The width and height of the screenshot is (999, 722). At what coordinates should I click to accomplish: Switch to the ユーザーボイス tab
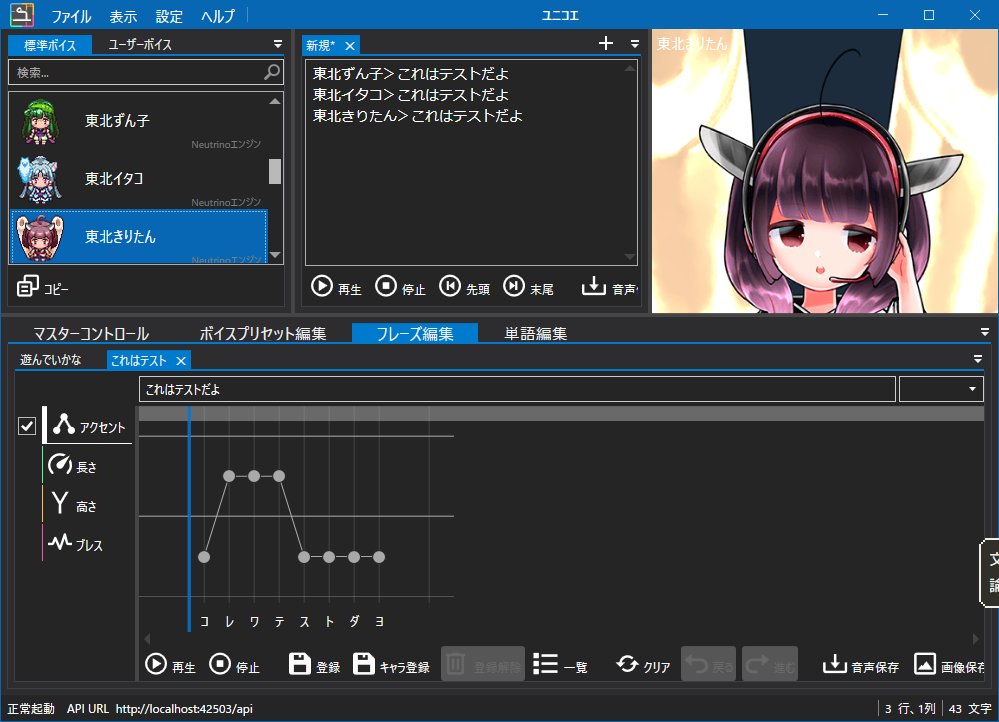pos(140,45)
